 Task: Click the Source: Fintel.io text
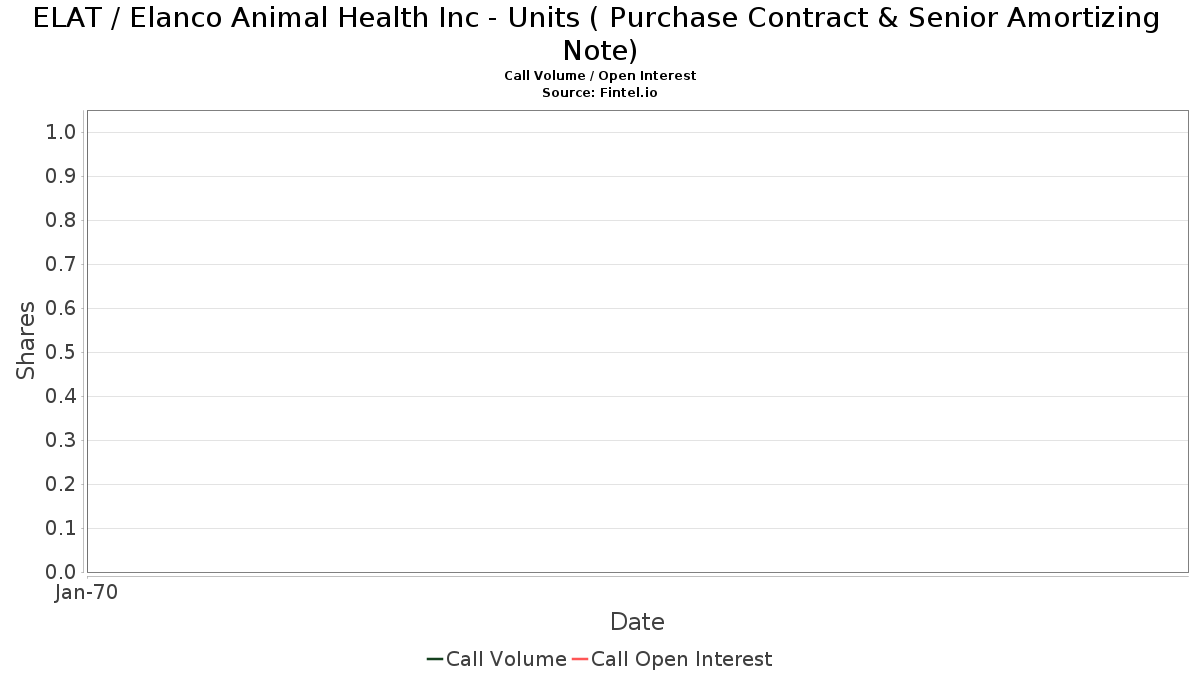click(x=600, y=92)
